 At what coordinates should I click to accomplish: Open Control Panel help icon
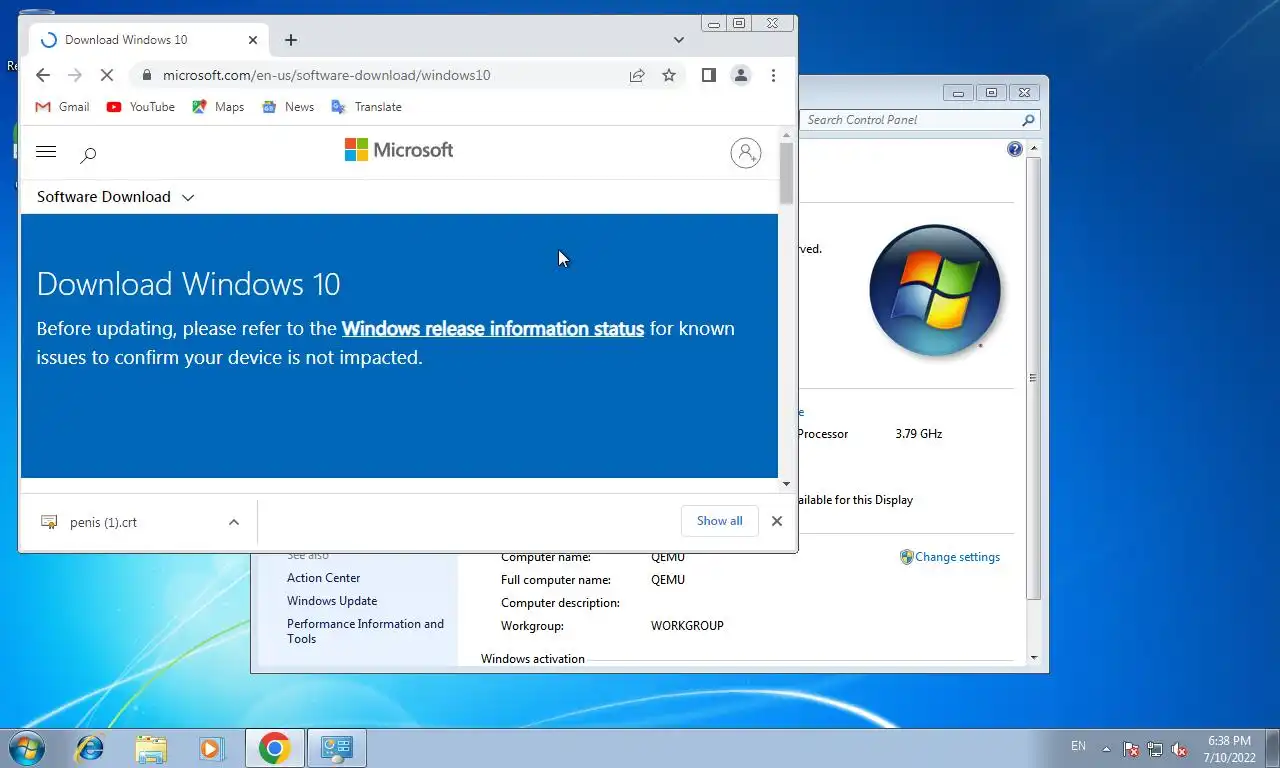coord(1015,149)
